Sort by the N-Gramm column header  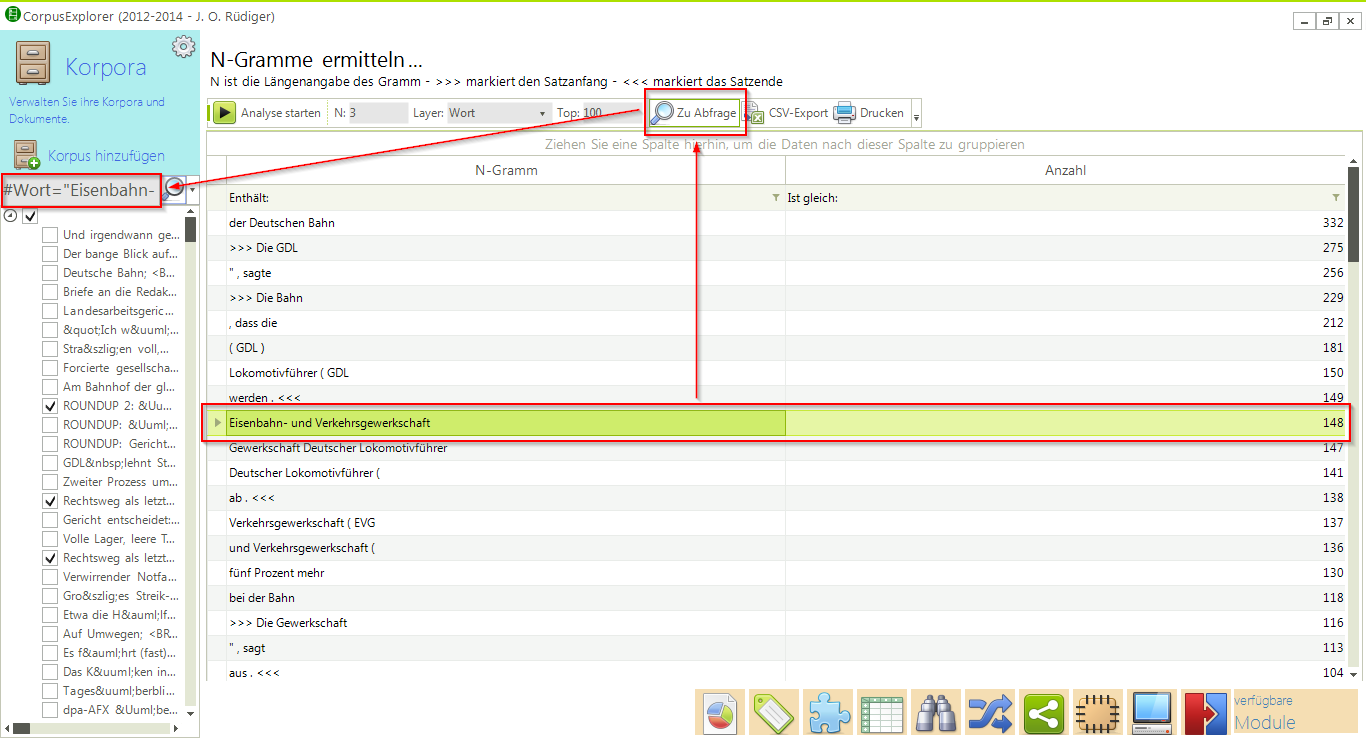pos(506,170)
